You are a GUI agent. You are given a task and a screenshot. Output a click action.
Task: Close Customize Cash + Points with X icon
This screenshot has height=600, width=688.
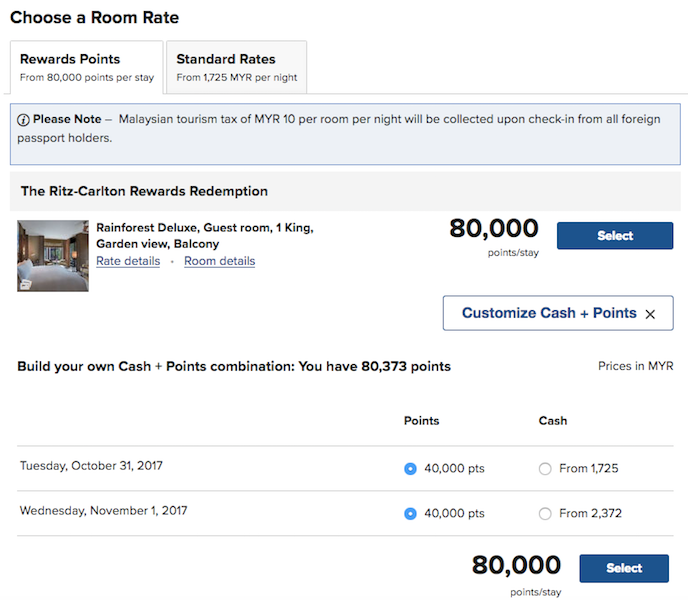(650, 314)
